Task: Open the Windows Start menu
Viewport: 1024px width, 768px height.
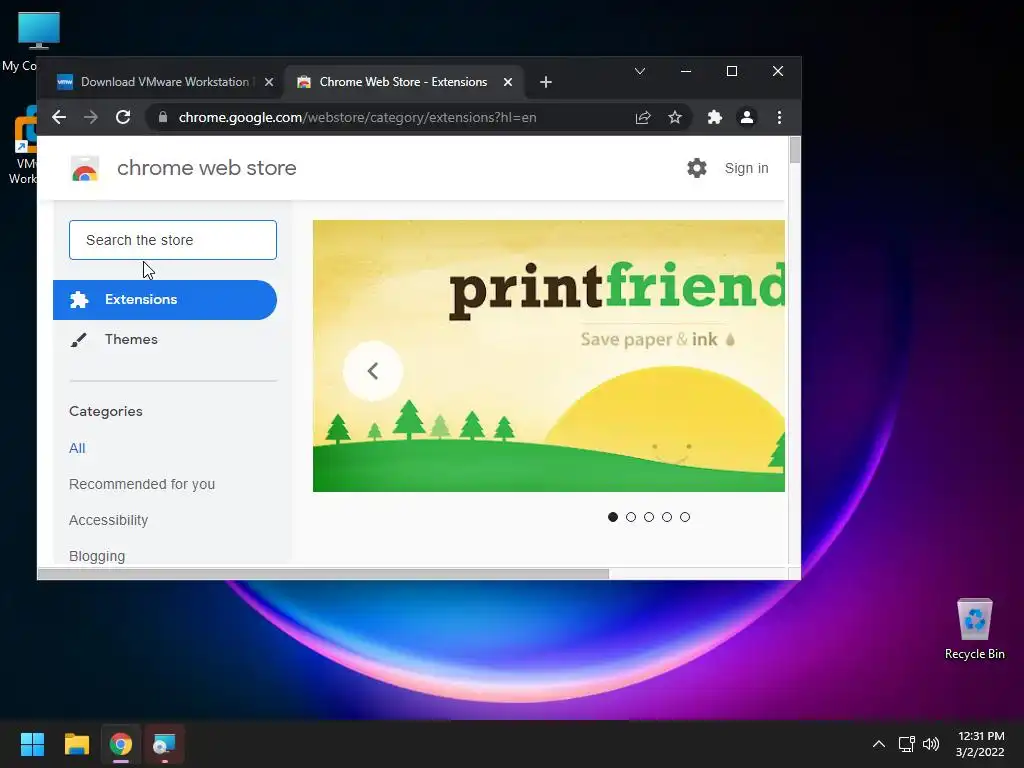Action: 32,744
